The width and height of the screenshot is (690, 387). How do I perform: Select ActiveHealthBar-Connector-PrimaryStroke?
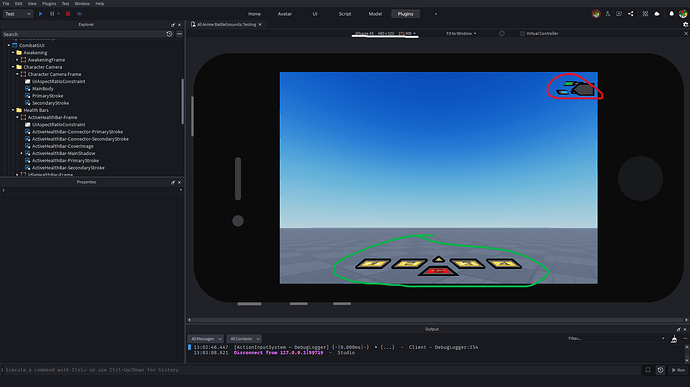pyautogui.click(x=77, y=132)
